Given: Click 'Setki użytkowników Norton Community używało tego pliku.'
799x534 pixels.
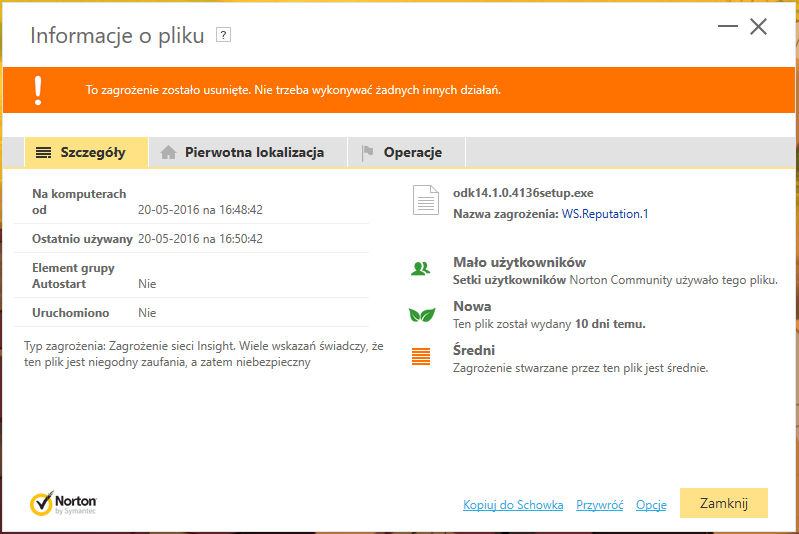Looking at the screenshot, I should click(615, 280).
